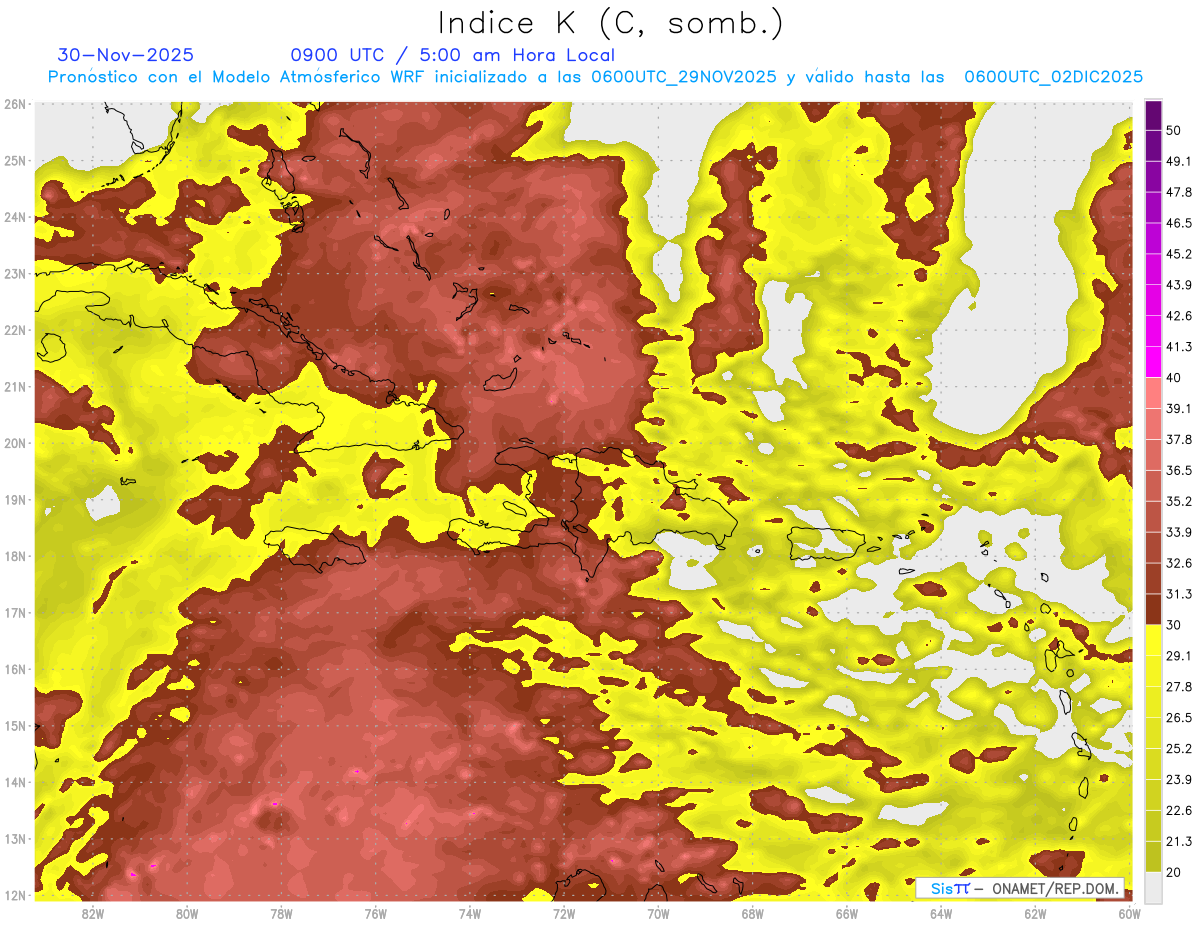Pick the bright yellow swatch between 29.1 and 30

point(1153,640)
